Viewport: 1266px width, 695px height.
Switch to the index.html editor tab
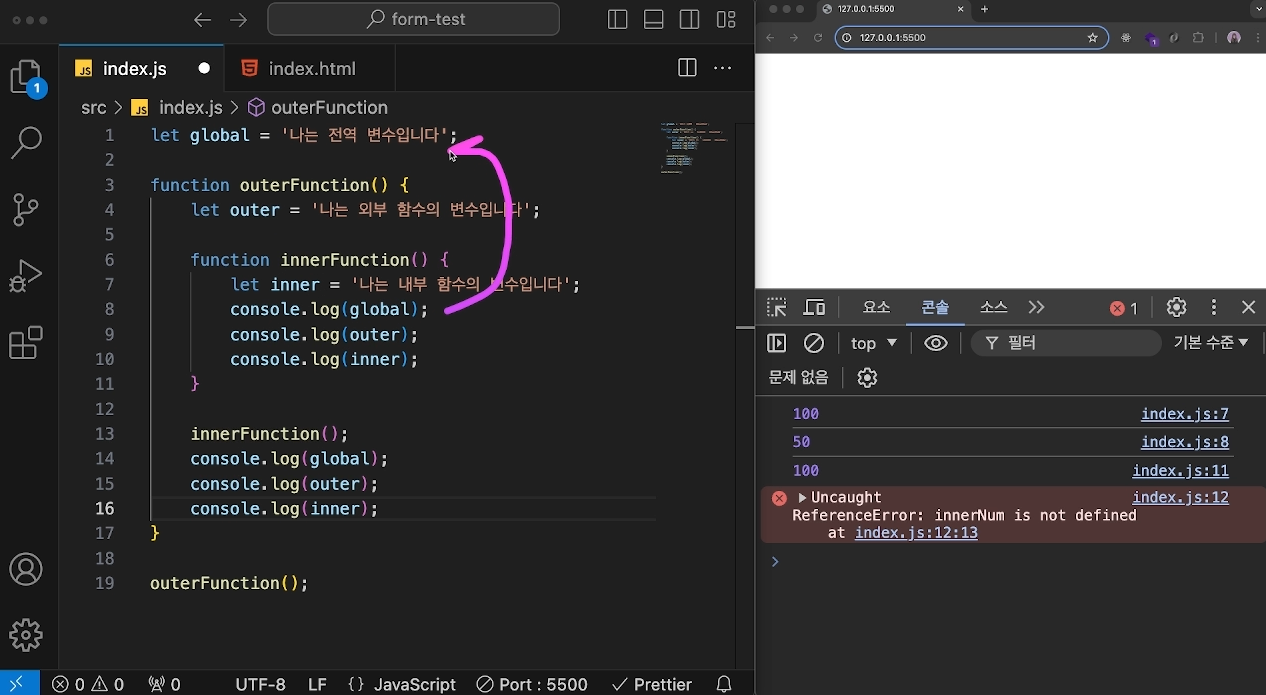[311, 69]
